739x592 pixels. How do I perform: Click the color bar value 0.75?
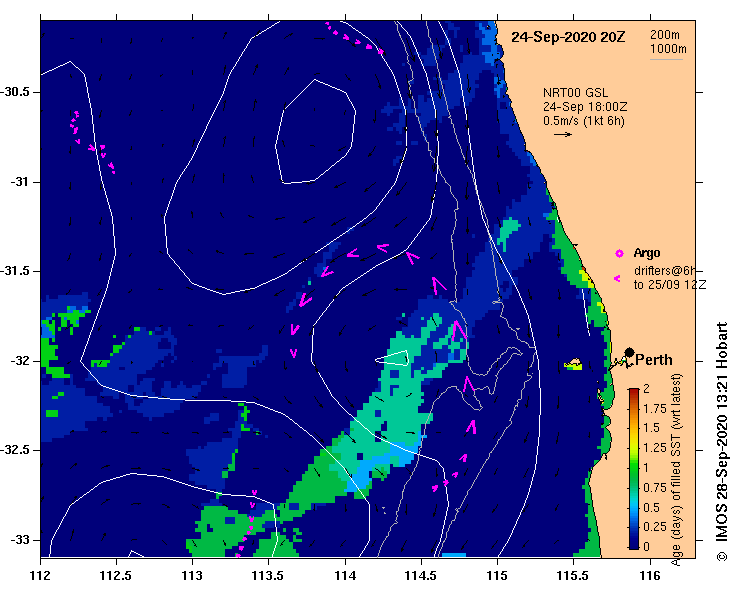pyautogui.click(x=655, y=488)
